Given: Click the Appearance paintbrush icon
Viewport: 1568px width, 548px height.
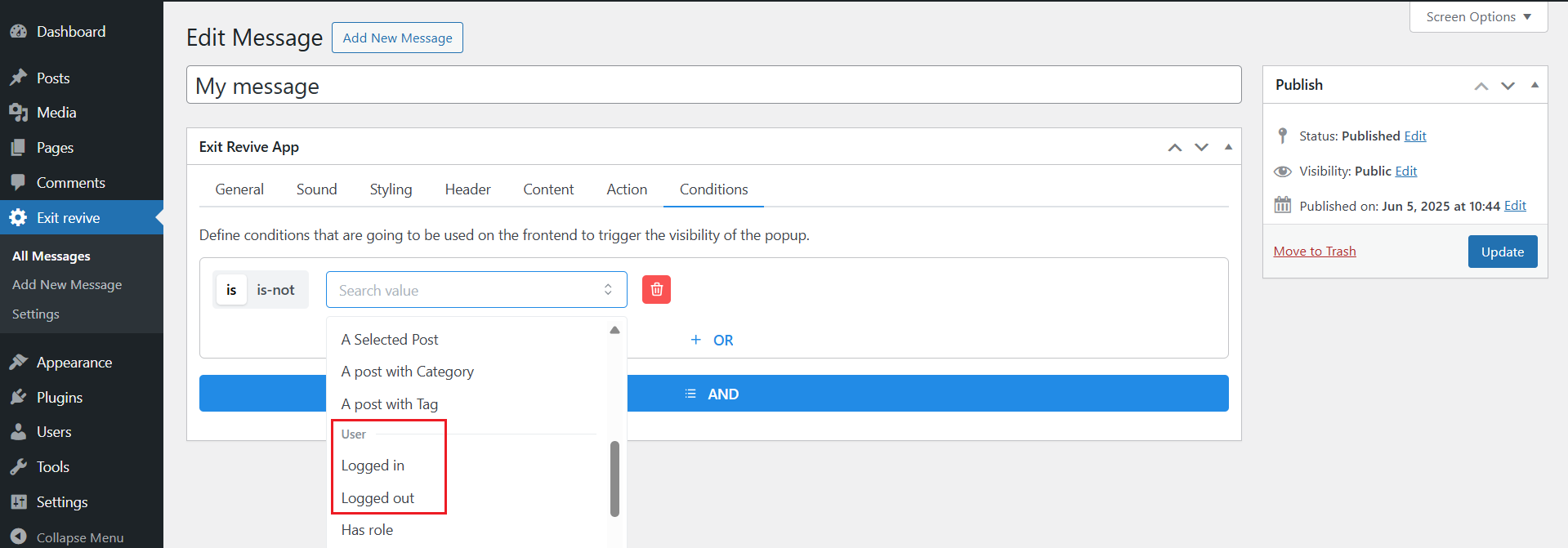Looking at the screenshot, I should tap(18, 363).
